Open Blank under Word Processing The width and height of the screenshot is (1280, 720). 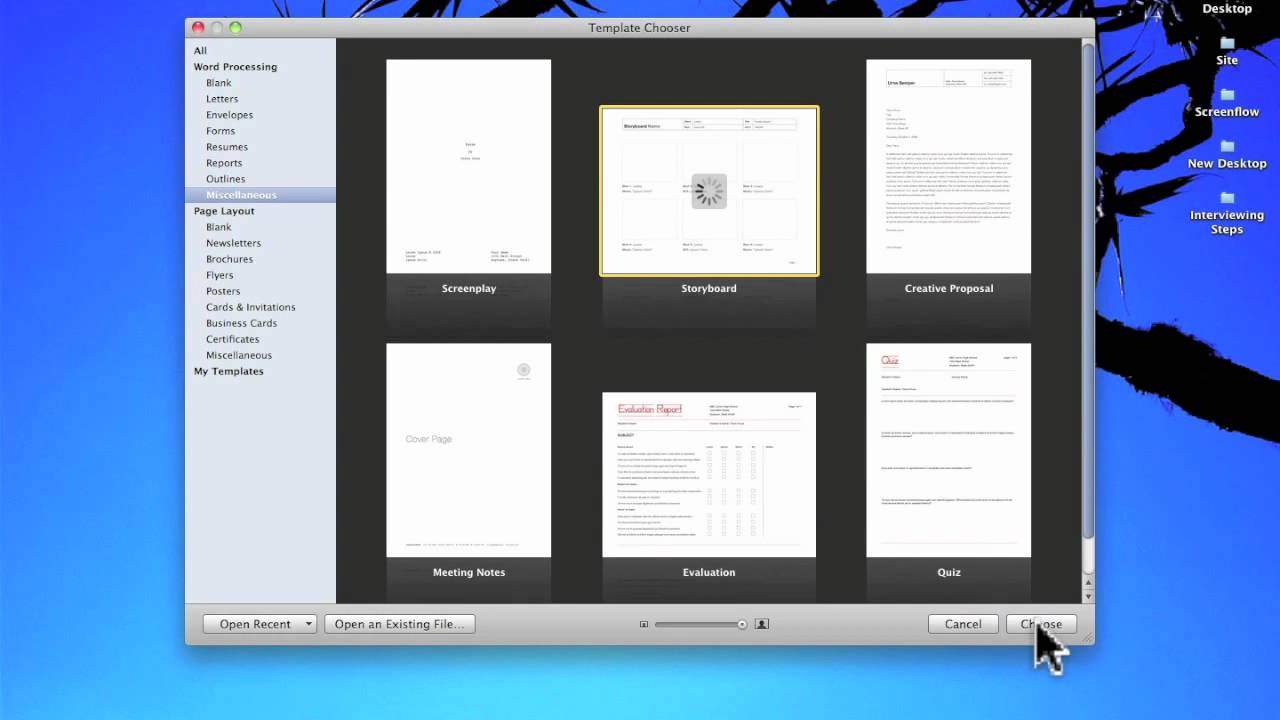[218, 83]
